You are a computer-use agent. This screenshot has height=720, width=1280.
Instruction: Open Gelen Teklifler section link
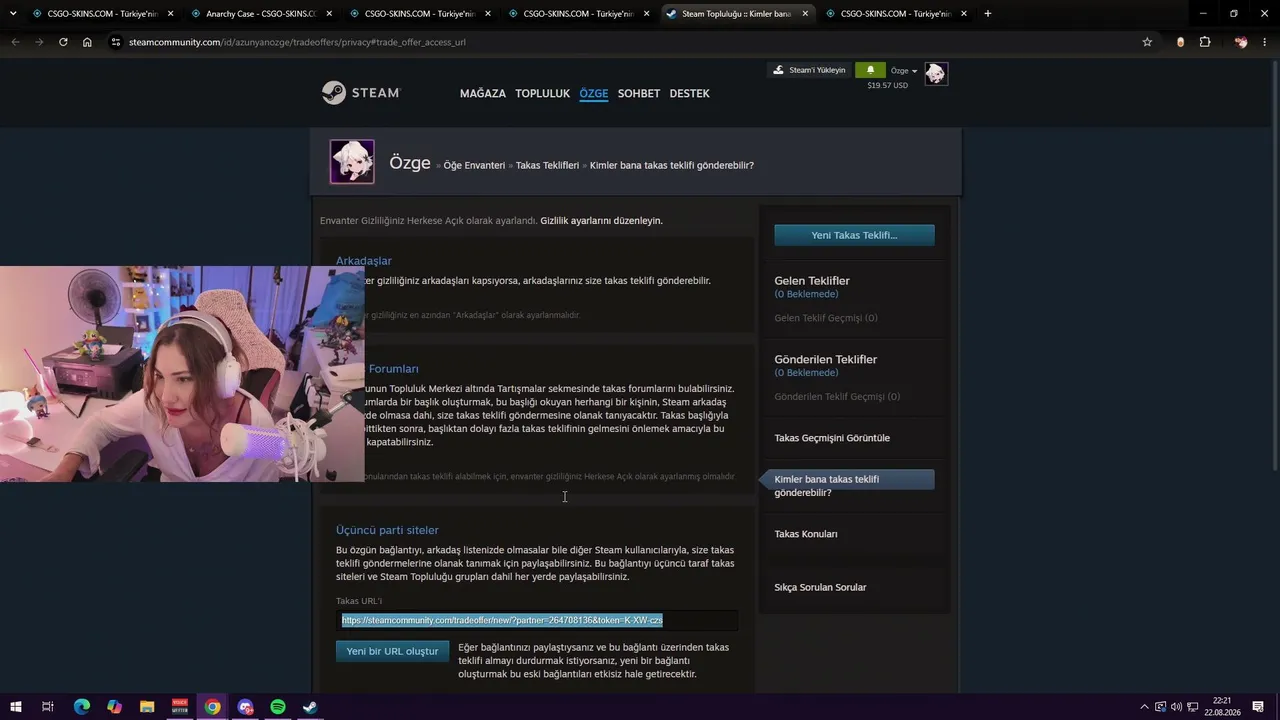(x=812, y=281)
